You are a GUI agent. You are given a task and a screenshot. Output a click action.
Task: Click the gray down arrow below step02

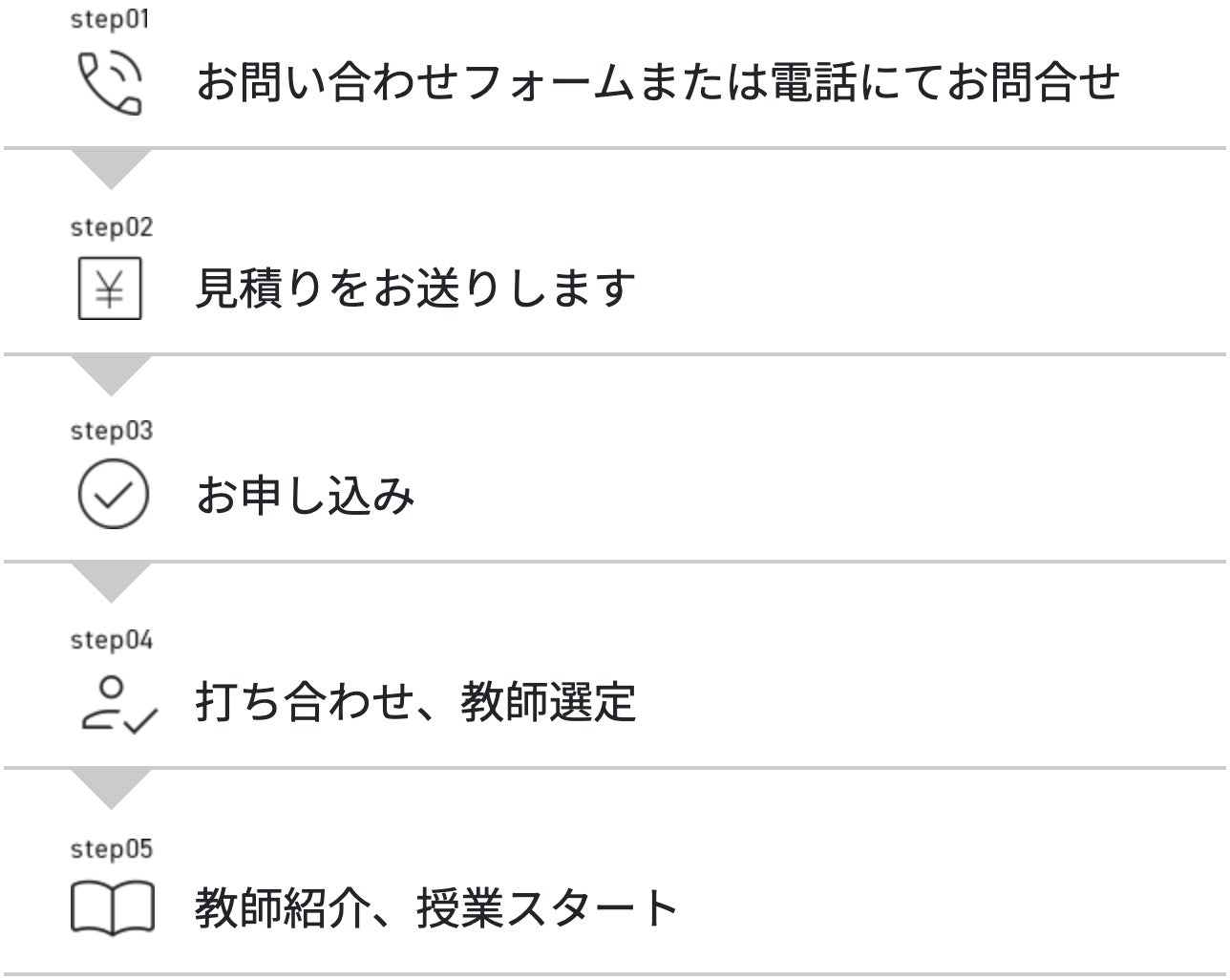tap(111, 373)
